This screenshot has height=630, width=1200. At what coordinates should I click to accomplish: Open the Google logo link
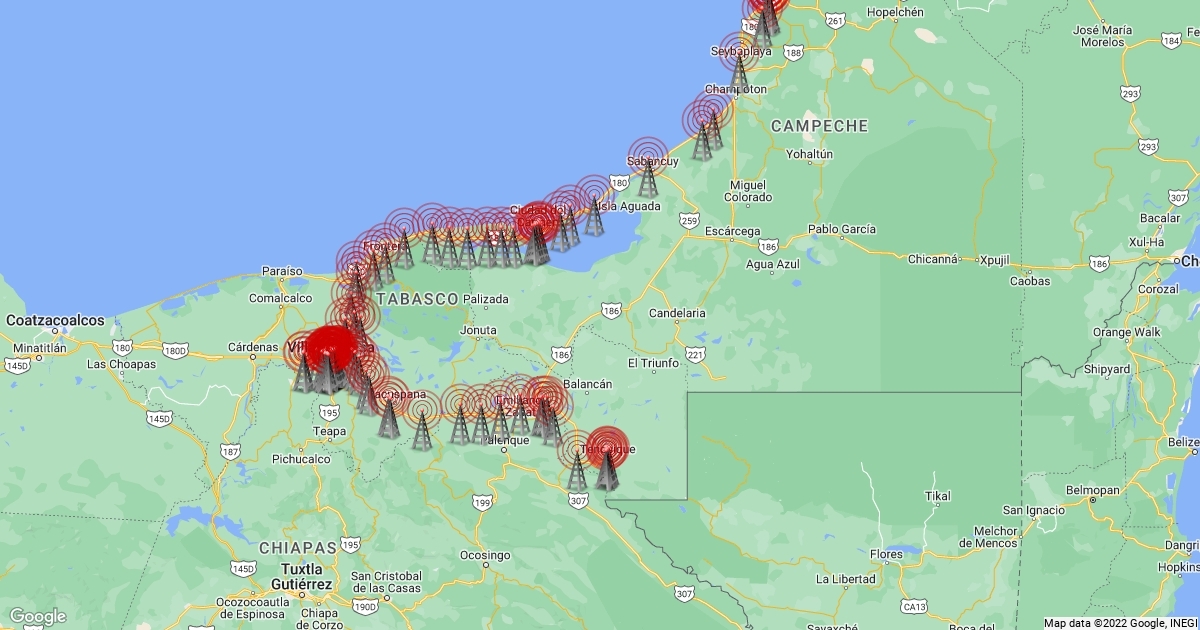tap(37, 616)
